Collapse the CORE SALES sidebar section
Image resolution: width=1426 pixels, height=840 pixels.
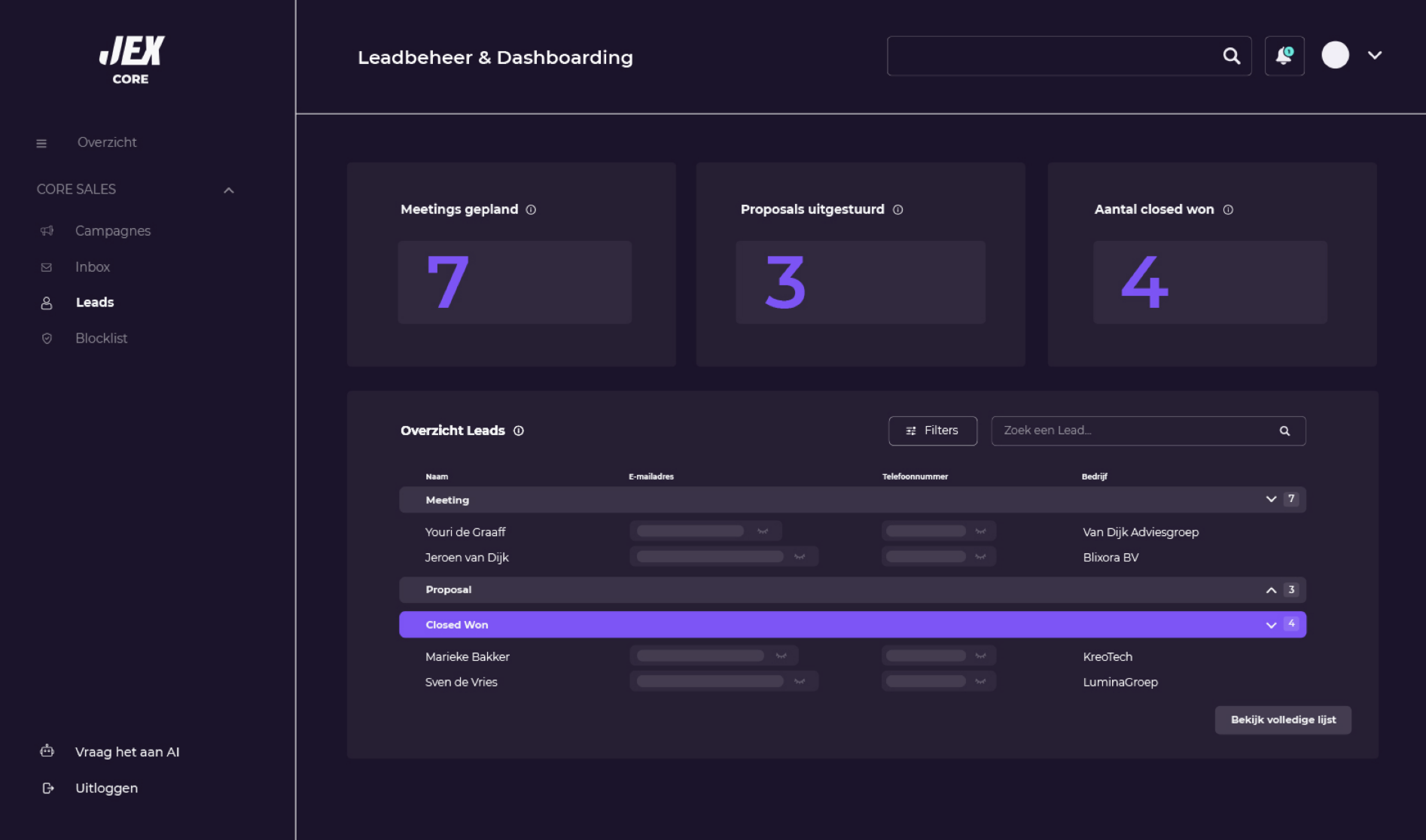click(x=229, y=190)
